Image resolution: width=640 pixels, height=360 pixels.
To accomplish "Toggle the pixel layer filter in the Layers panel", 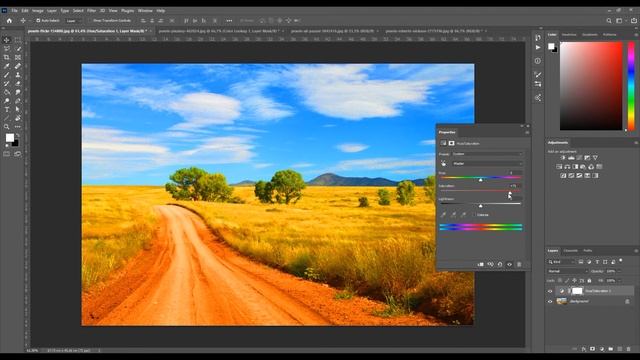I will click(581, 262).
